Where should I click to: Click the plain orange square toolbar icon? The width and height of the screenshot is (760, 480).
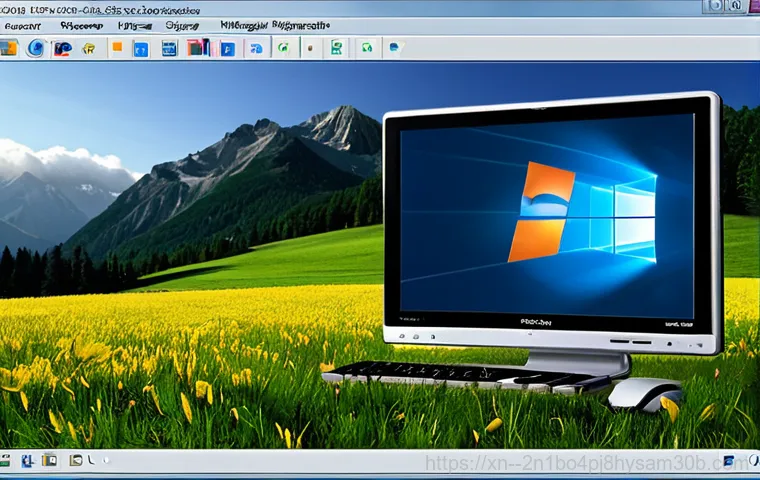coord(117,47)
